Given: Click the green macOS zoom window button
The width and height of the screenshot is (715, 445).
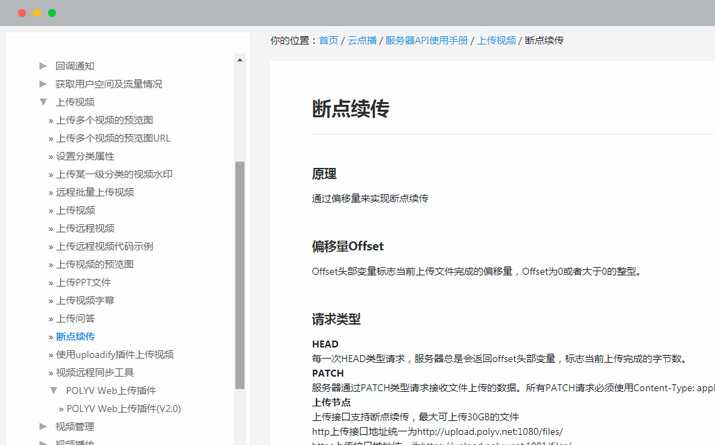Looking at the screenshot, I should click(x=52, y=13).
